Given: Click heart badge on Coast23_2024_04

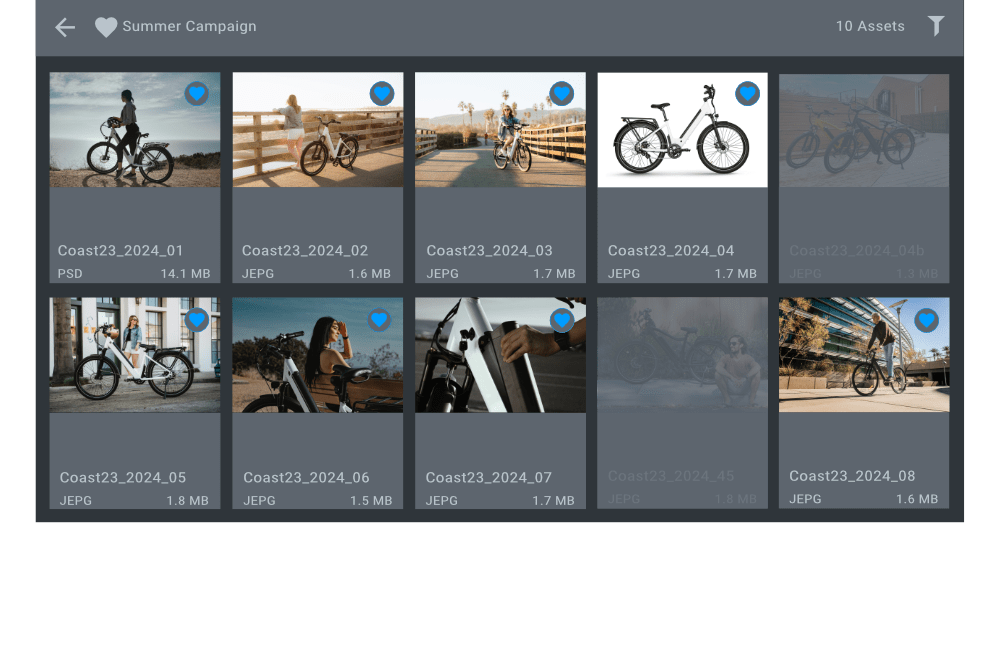Looking at the screenshot, I should pos(747,94).
